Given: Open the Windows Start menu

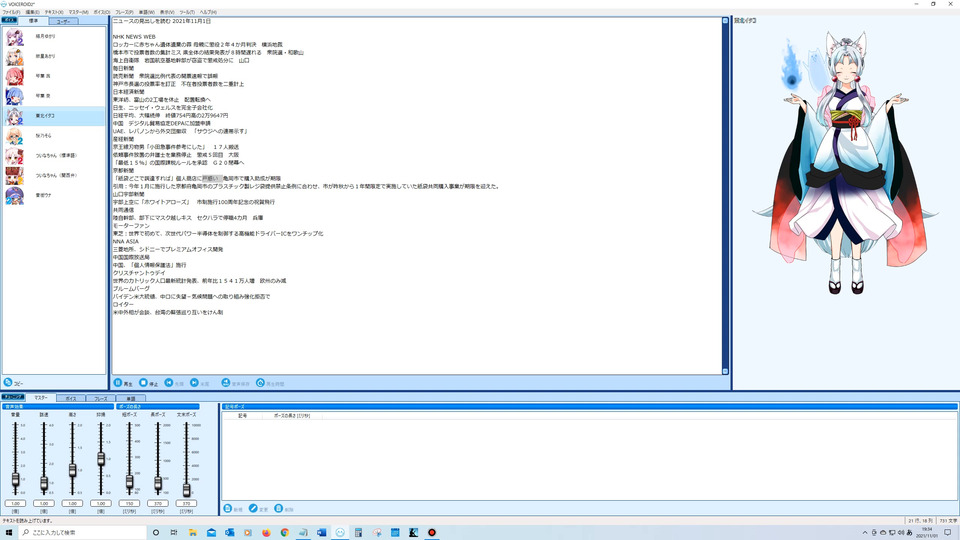Looking at the screenshot, I should 9,533.
